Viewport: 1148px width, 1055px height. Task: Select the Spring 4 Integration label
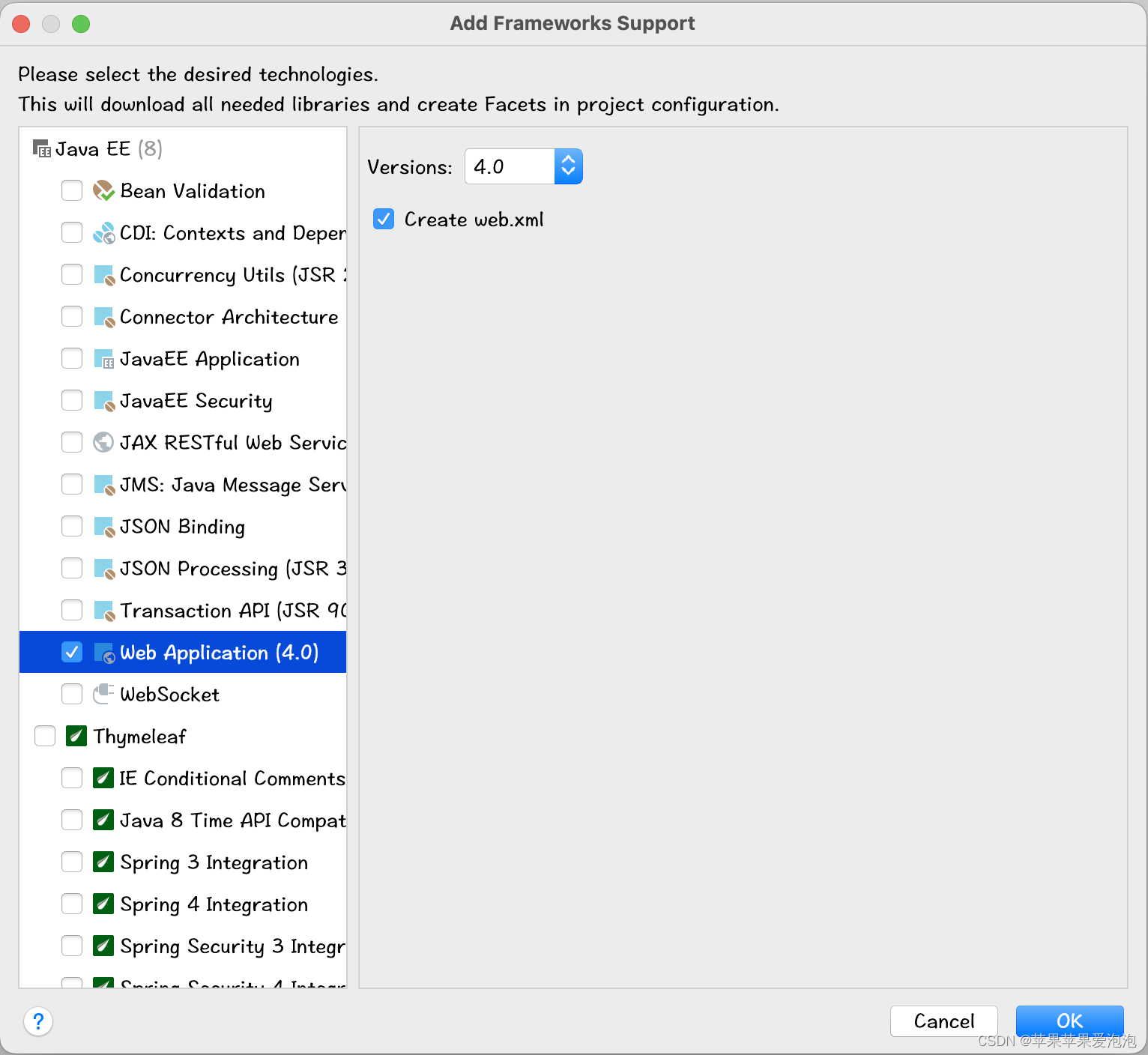pyautogui.click(x=214, y=904)
